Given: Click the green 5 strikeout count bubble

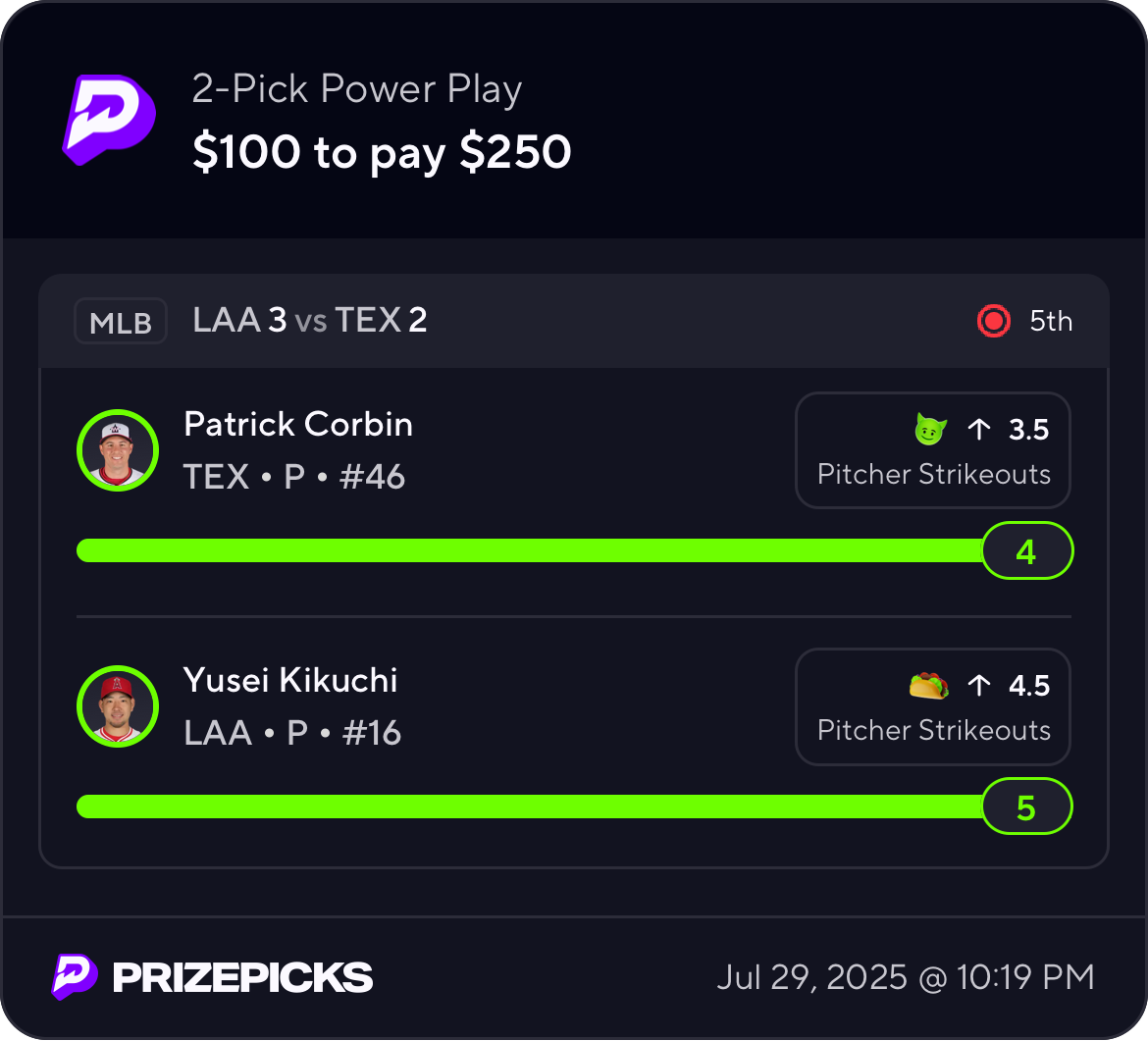Looking at the screenshot, I should click(x=1026, y=807).
